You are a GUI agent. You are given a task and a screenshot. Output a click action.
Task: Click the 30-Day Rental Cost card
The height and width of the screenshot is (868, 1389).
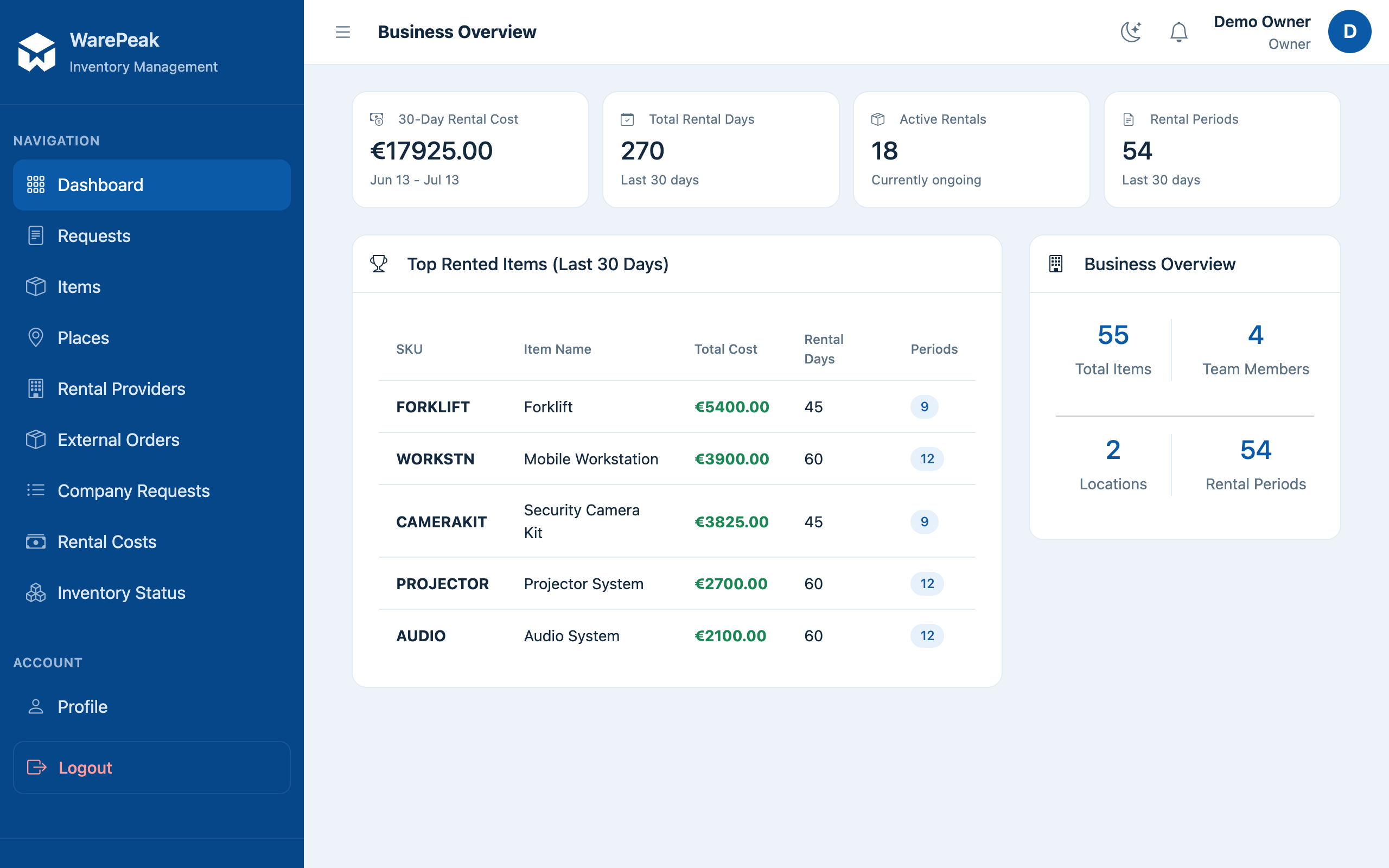point(470,150)
